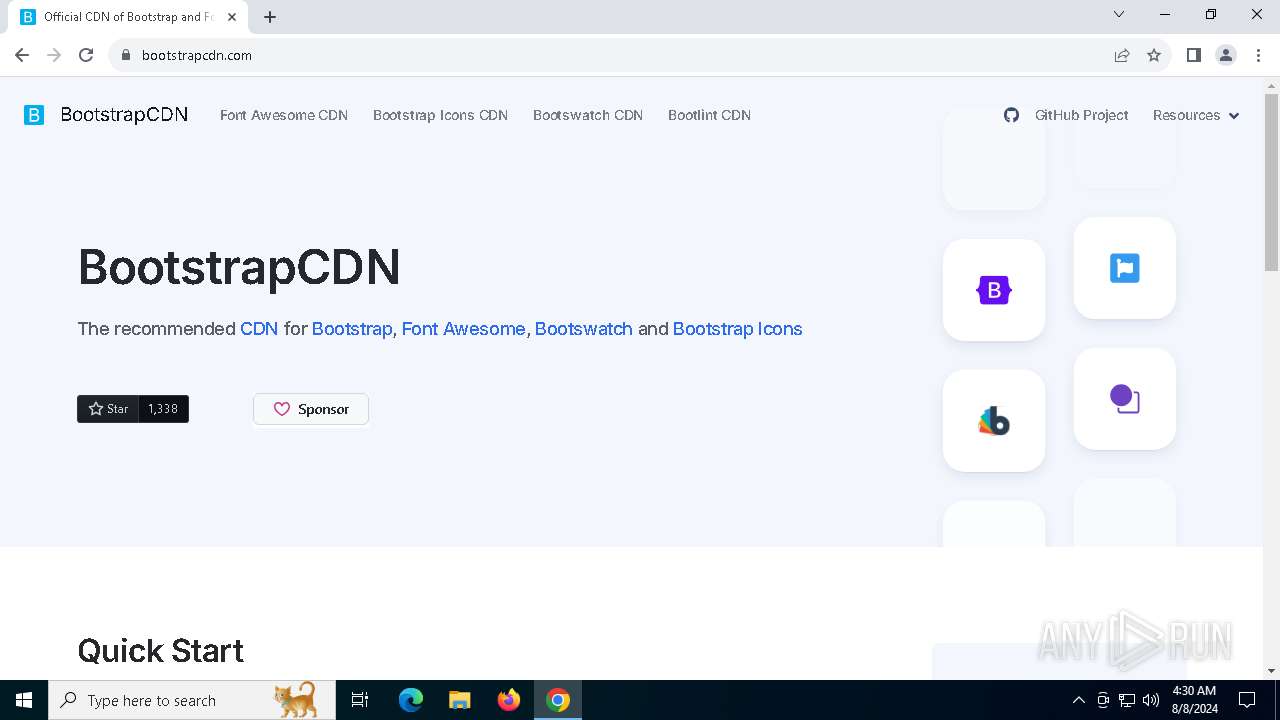Open the tab search chevron in Chrome
The image size is (1280, 720).
(1119, 14)
